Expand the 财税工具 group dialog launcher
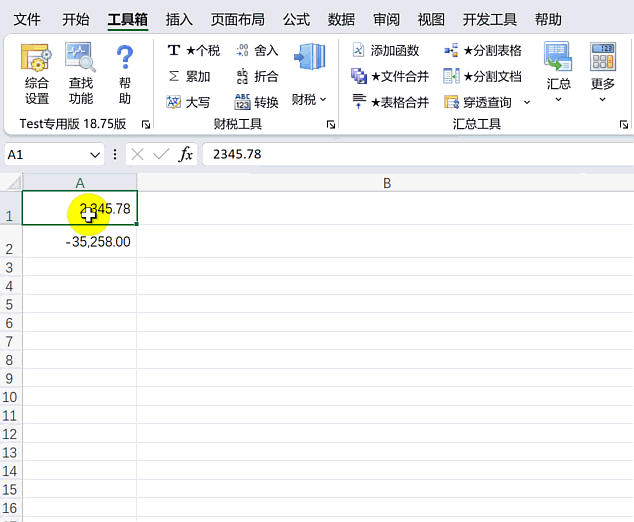This screenshot has width=634, height=522. pos(331,125)
